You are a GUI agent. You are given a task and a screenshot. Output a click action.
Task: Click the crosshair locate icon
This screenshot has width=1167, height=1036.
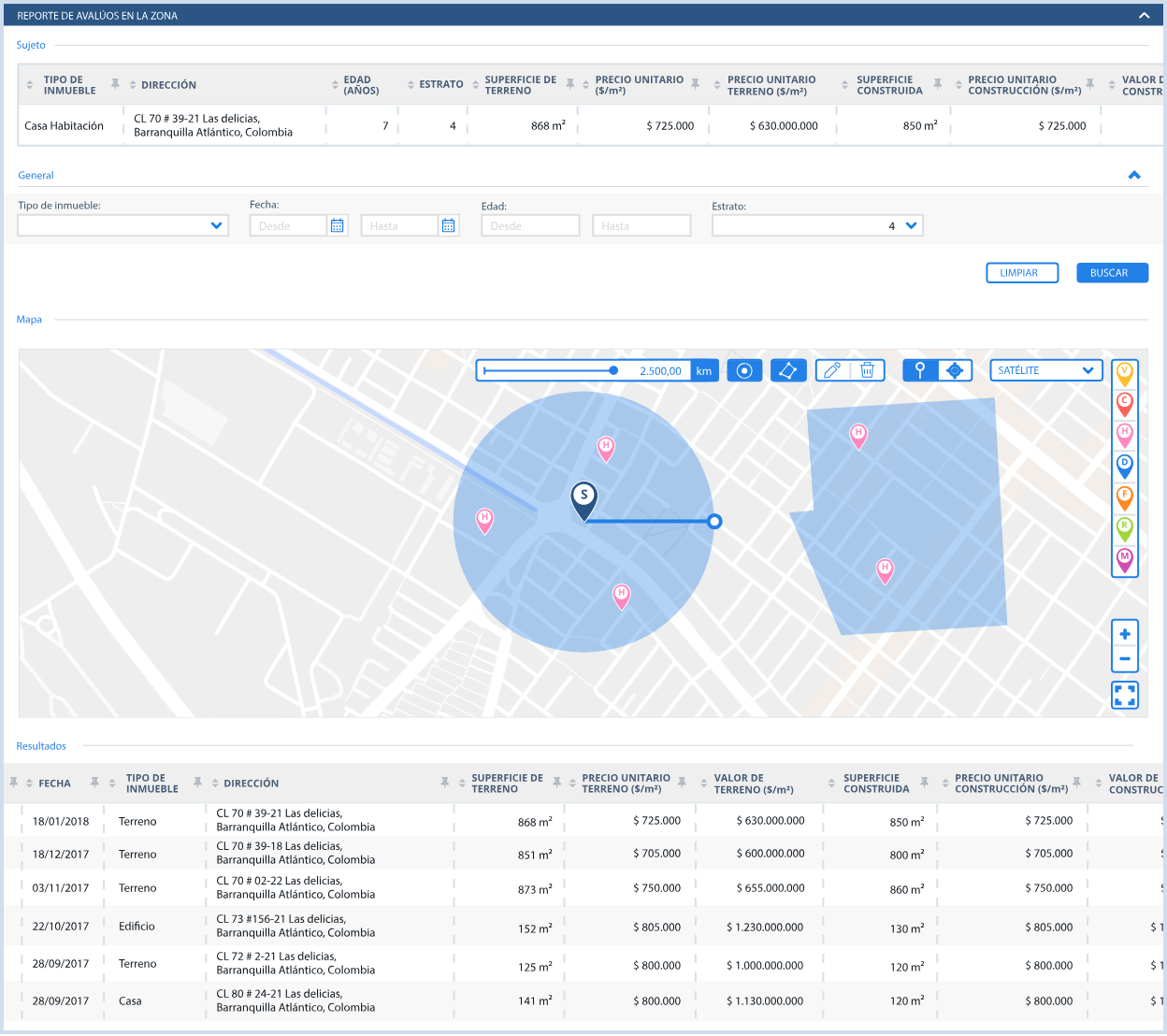pyautogui.click(x=955, y=370)
